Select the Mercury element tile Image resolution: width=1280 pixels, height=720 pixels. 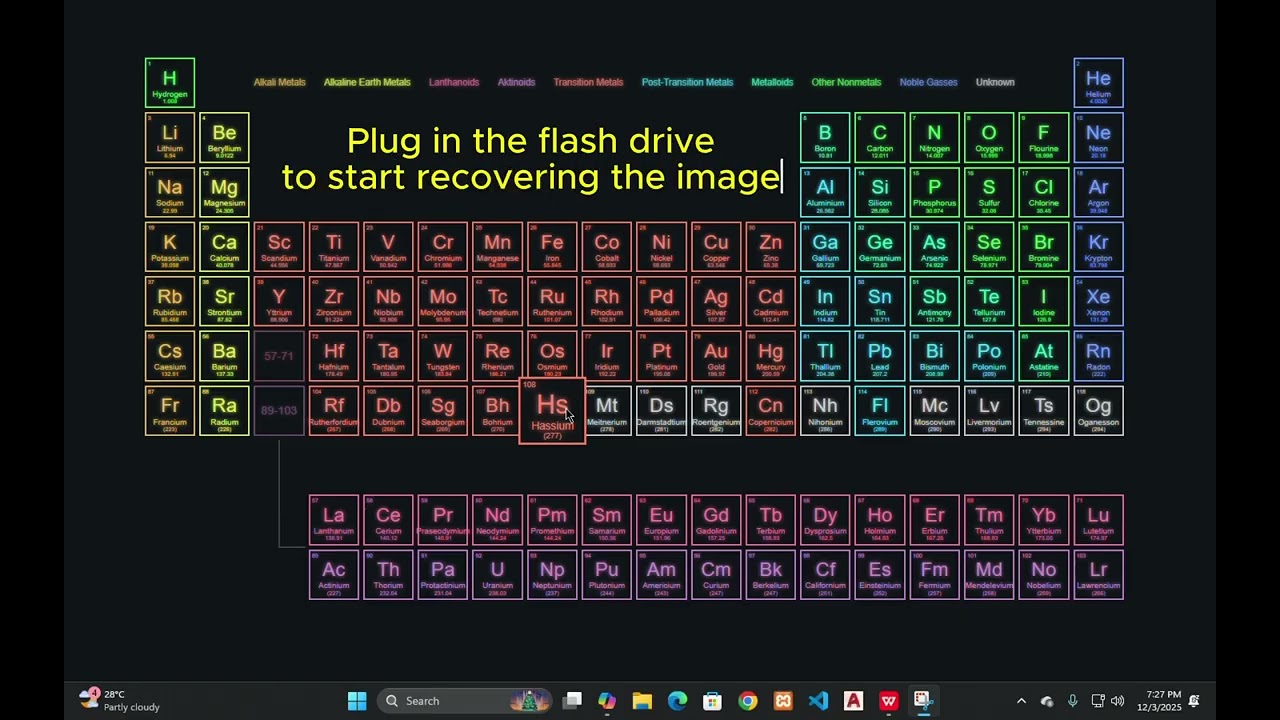770,357
